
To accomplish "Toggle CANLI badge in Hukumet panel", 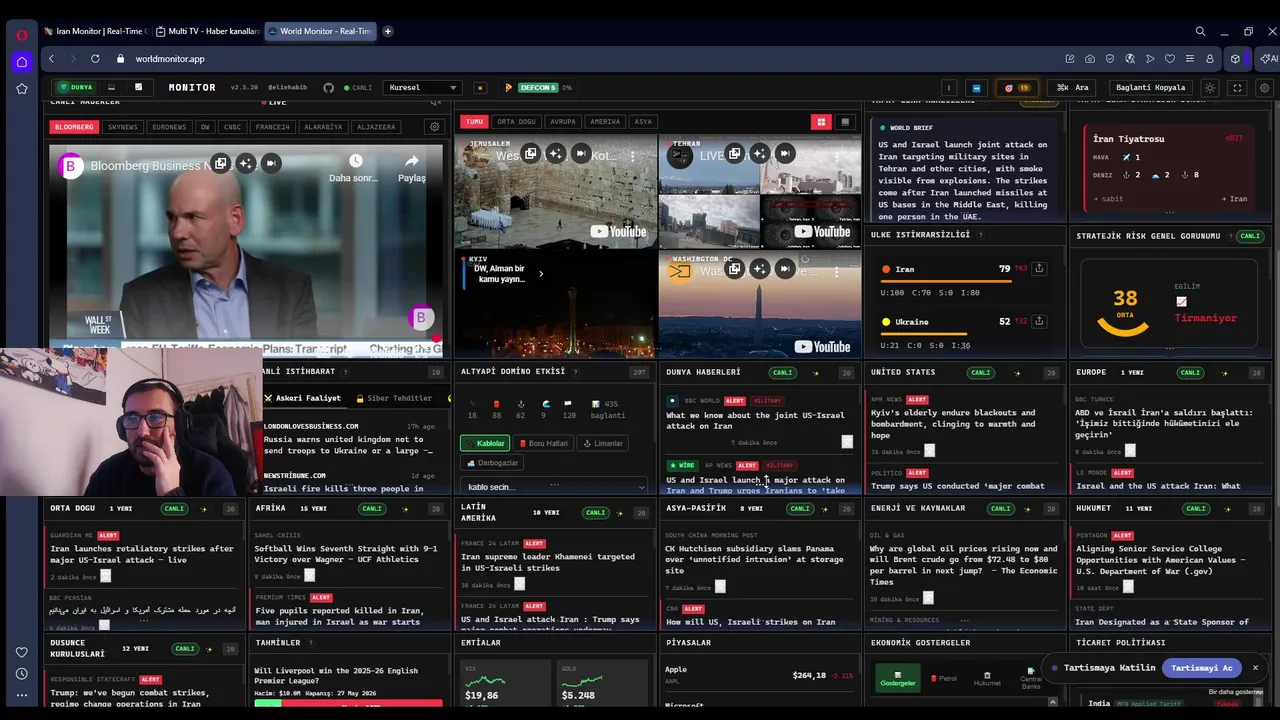I will (x=1196, y=509).
